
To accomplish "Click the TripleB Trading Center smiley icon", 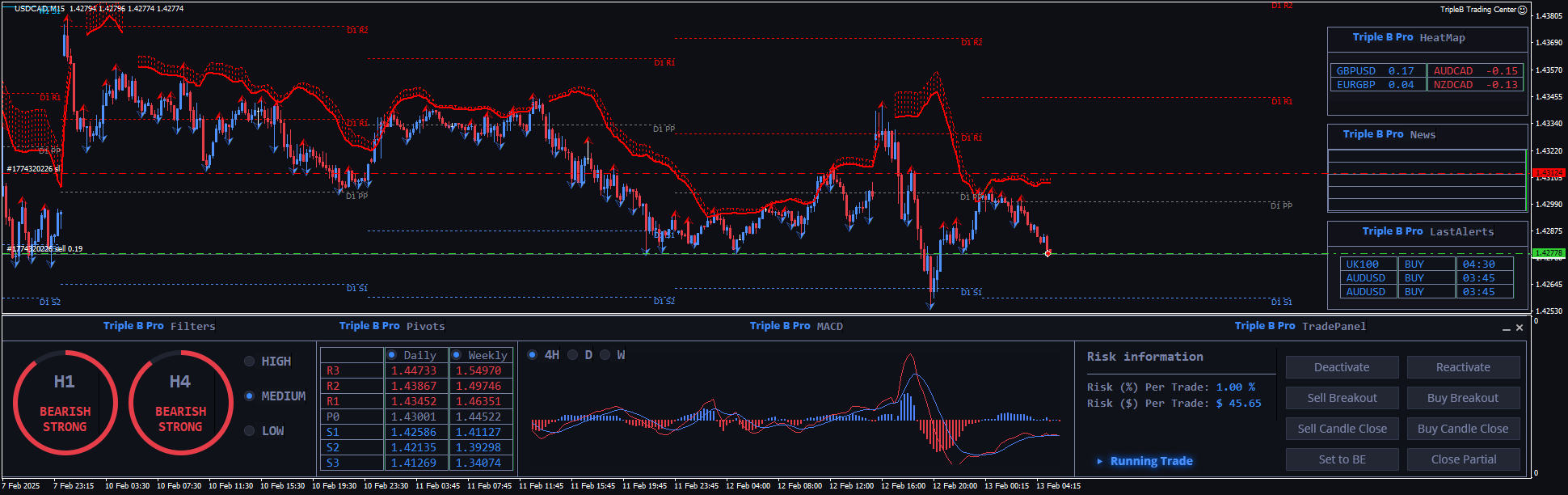I will point(1523,10).
